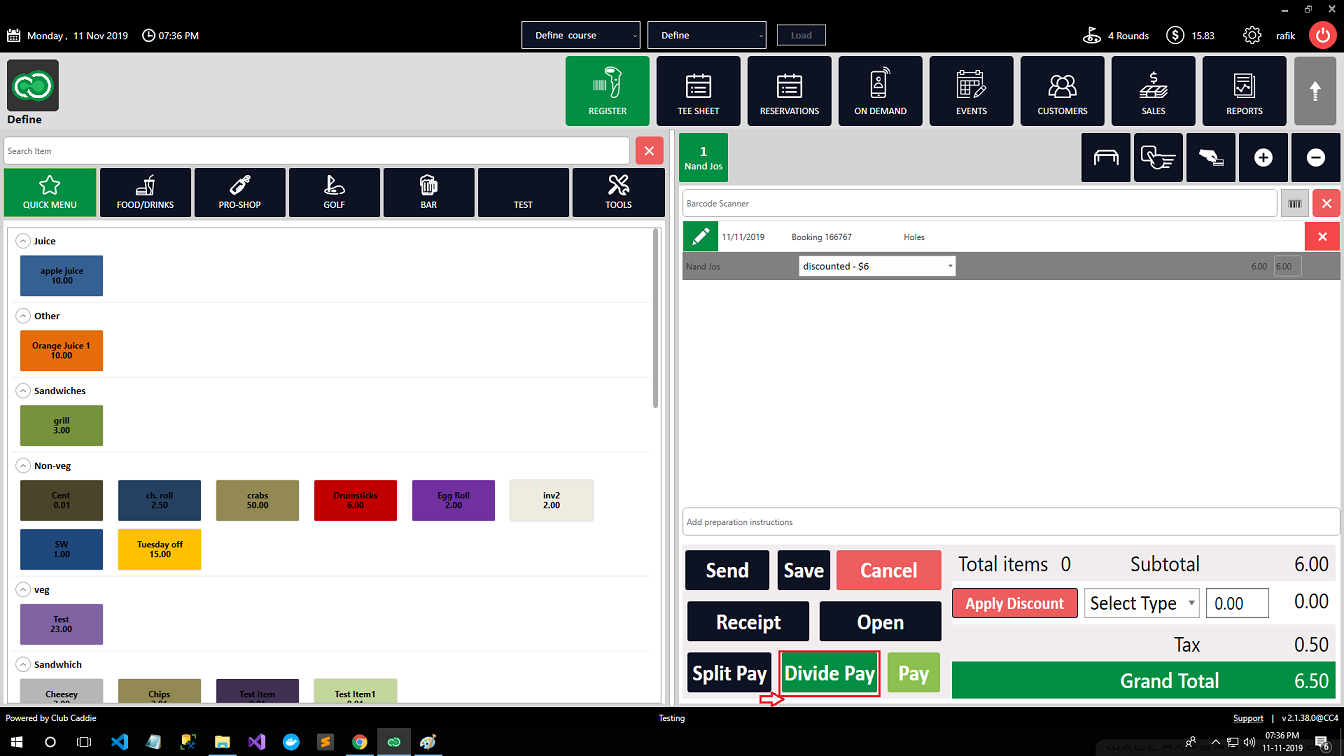Click the Add preparation instructions field
This screenshot has width=1344, height=756.
click(x=1011, y=522)
